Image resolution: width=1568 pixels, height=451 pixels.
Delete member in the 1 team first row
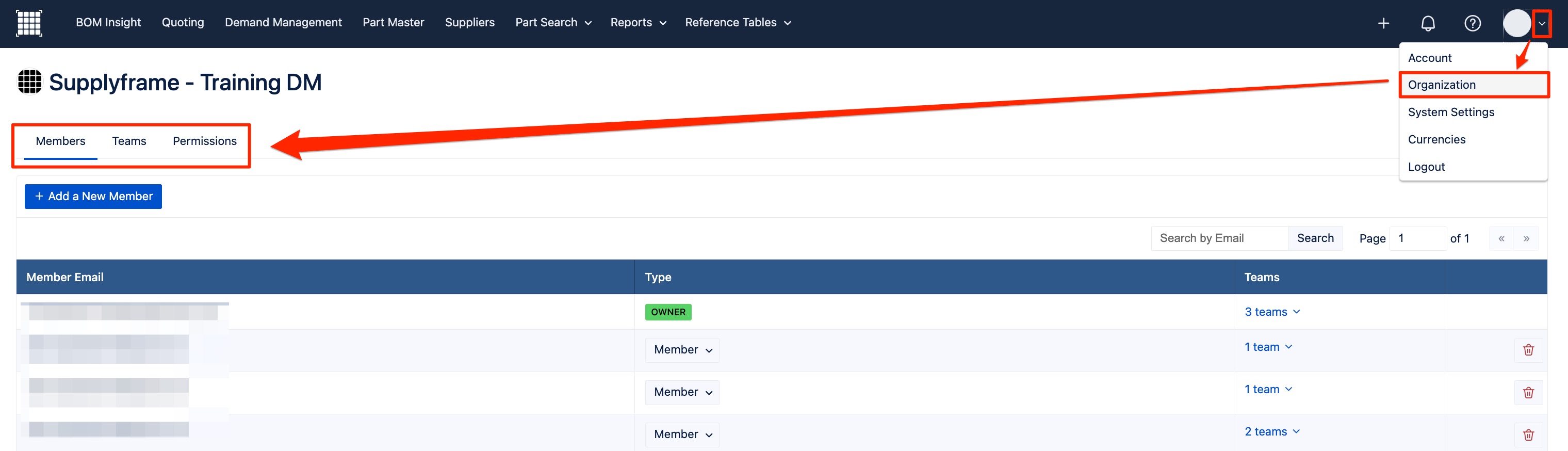click(1528, 350)
